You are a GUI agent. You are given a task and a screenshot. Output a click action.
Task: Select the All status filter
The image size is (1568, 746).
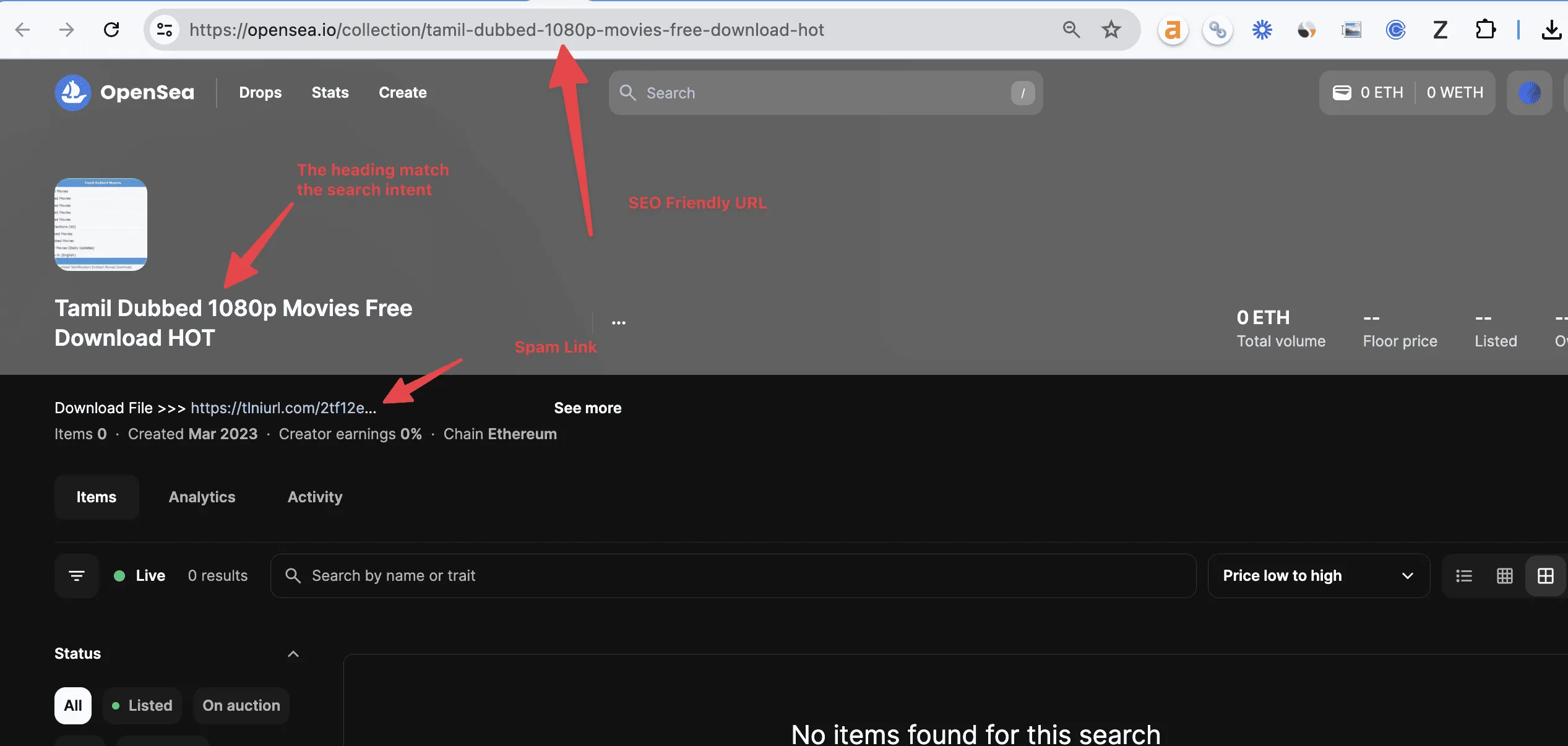(x=73, y=706)
